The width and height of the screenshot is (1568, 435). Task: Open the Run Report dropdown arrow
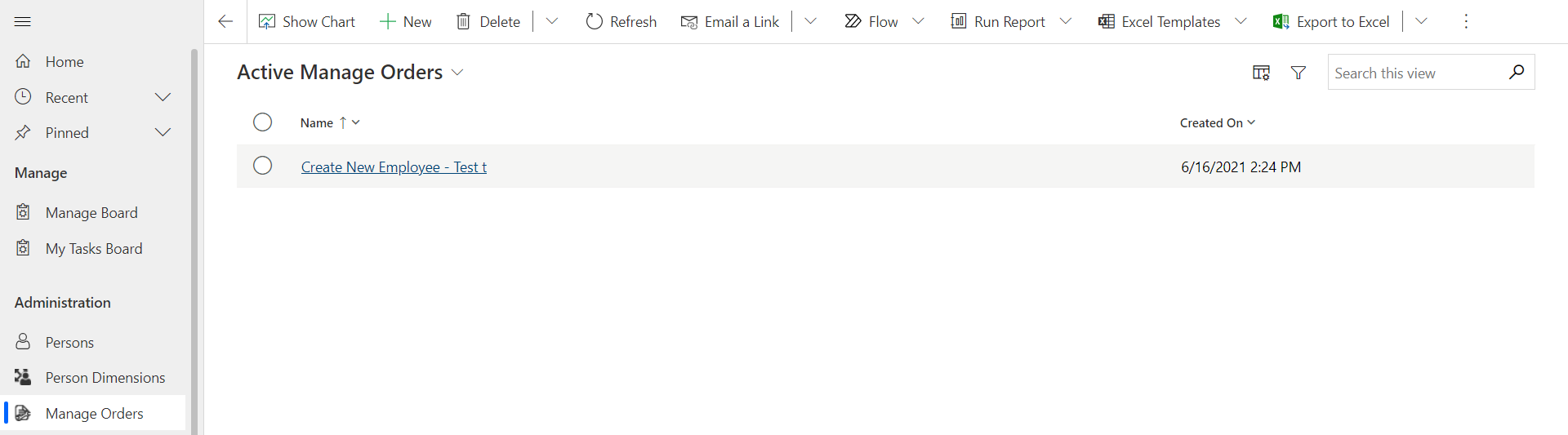pyautogui.click(x=1066, y=22)
